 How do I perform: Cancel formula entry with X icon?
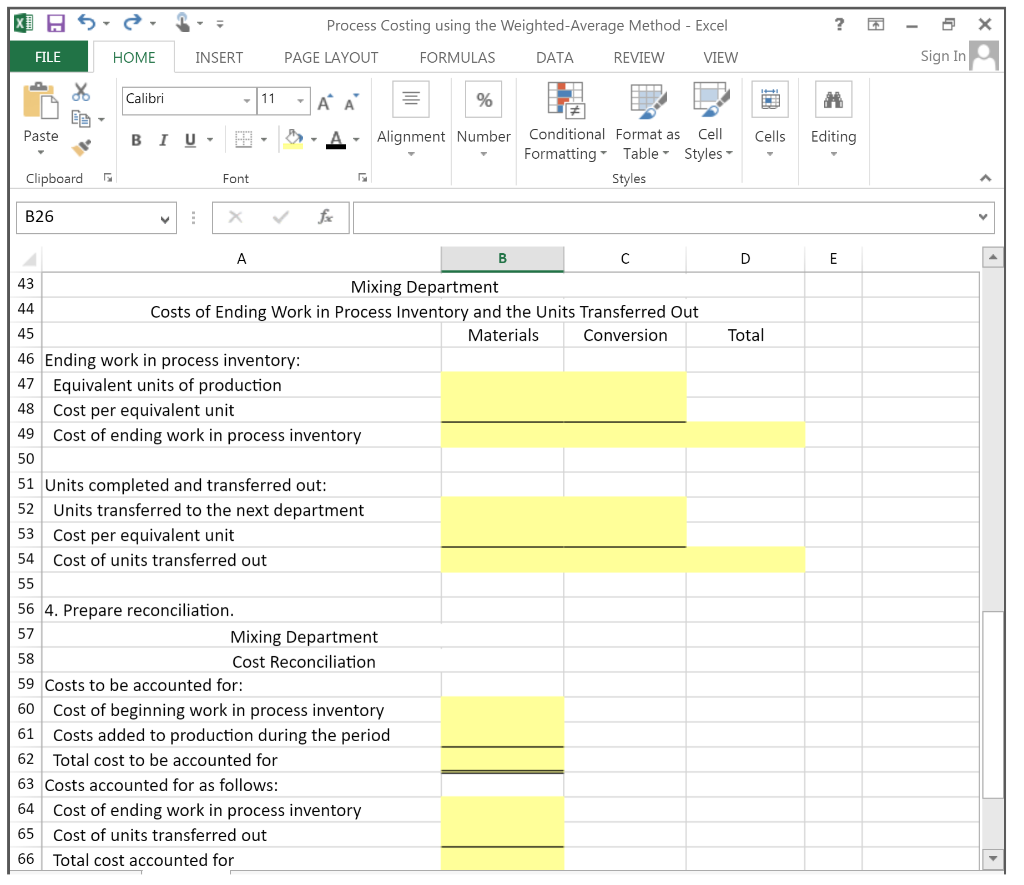pyautogui.click(x=236, y=217)
